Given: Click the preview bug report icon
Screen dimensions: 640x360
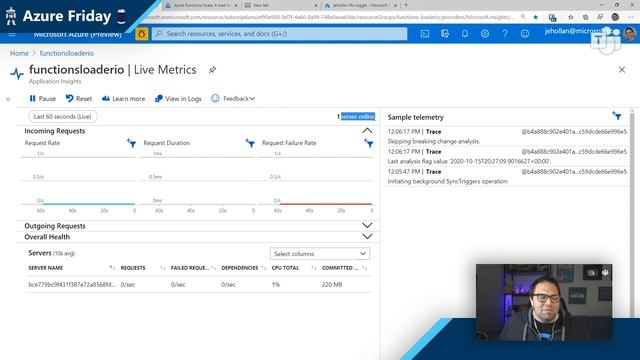Looking at the screenshot, I should tap(142, 34).
